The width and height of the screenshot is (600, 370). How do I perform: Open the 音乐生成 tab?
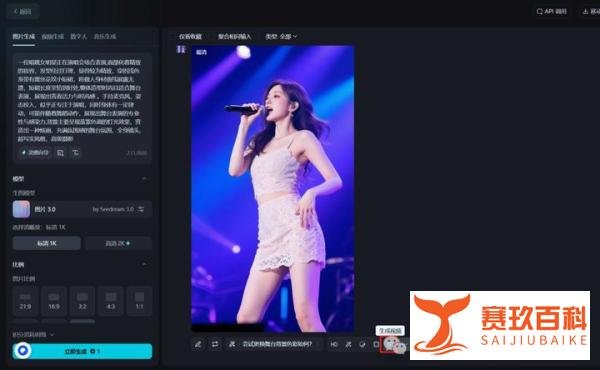105,37
